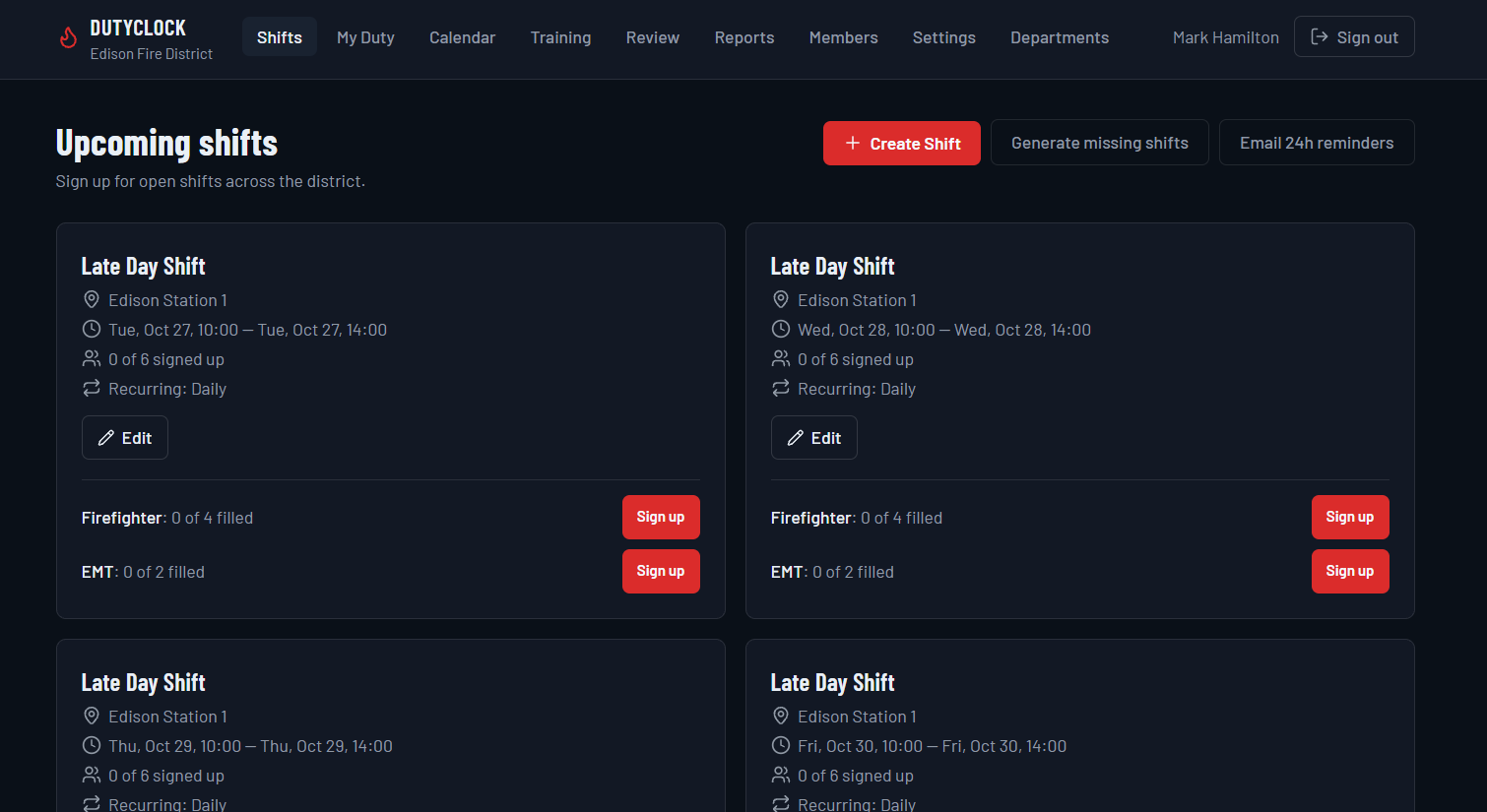
Task: Edit the Wed, Oct 28 Late Day Shift
Action: click(x=814, y=438)
